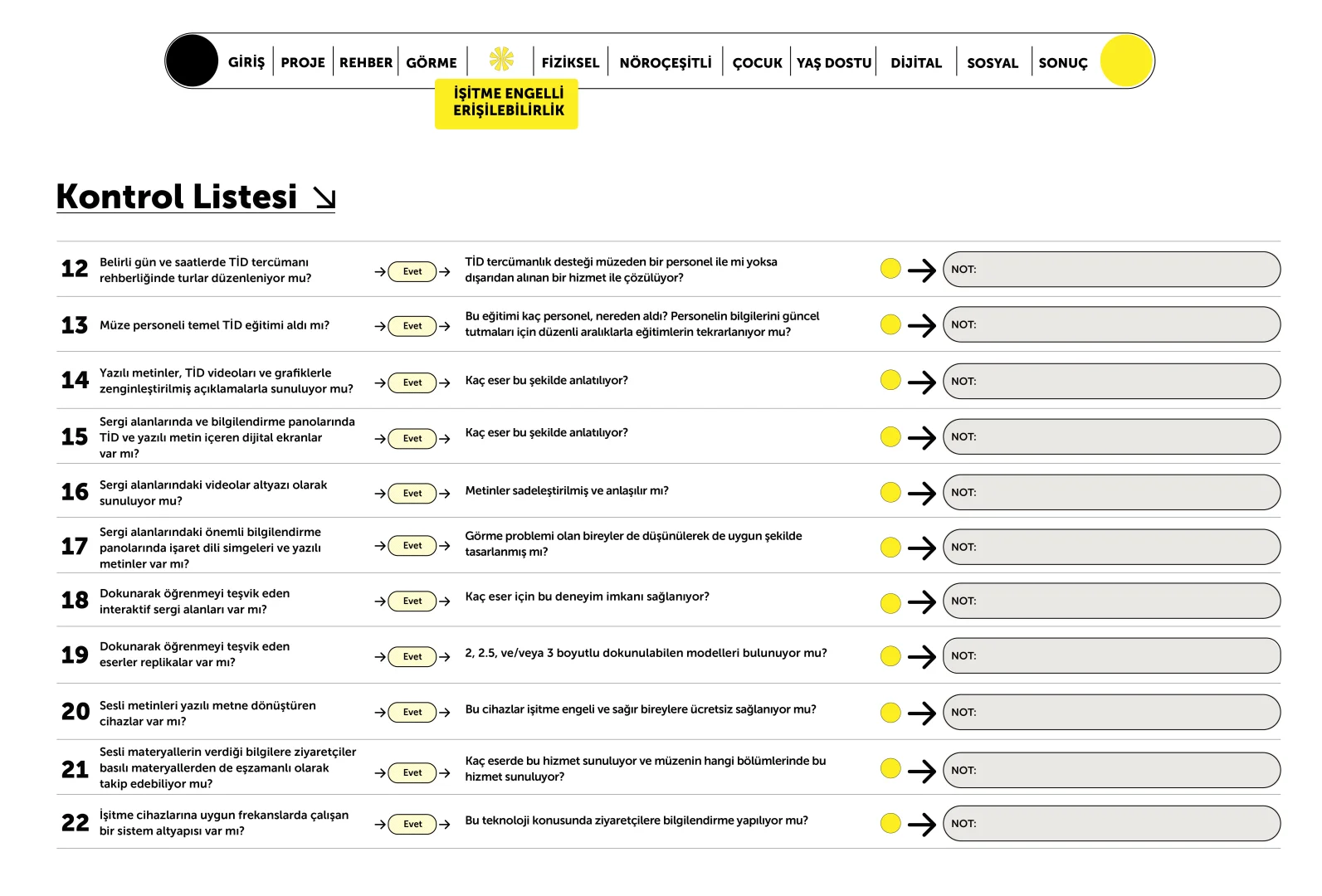
Task: Click the large yellow circle at navigation end
Action: [1126, 61]
